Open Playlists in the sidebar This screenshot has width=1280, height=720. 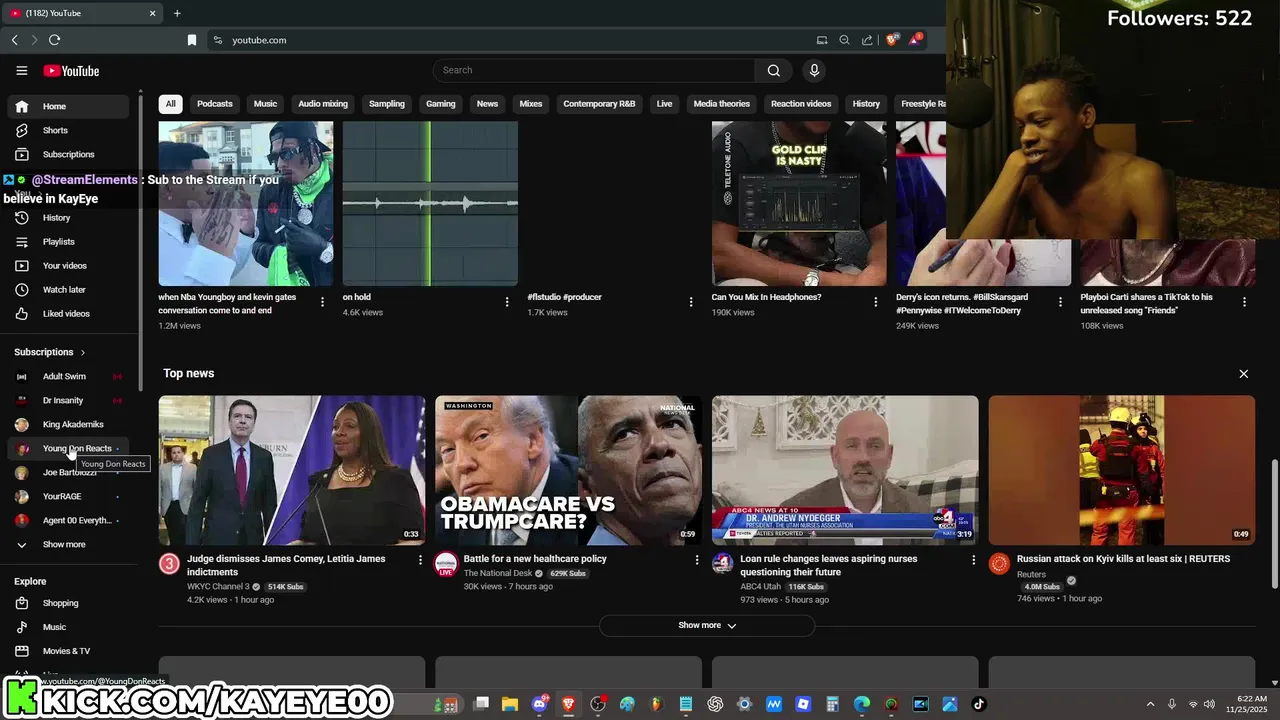tap(68, 241)
